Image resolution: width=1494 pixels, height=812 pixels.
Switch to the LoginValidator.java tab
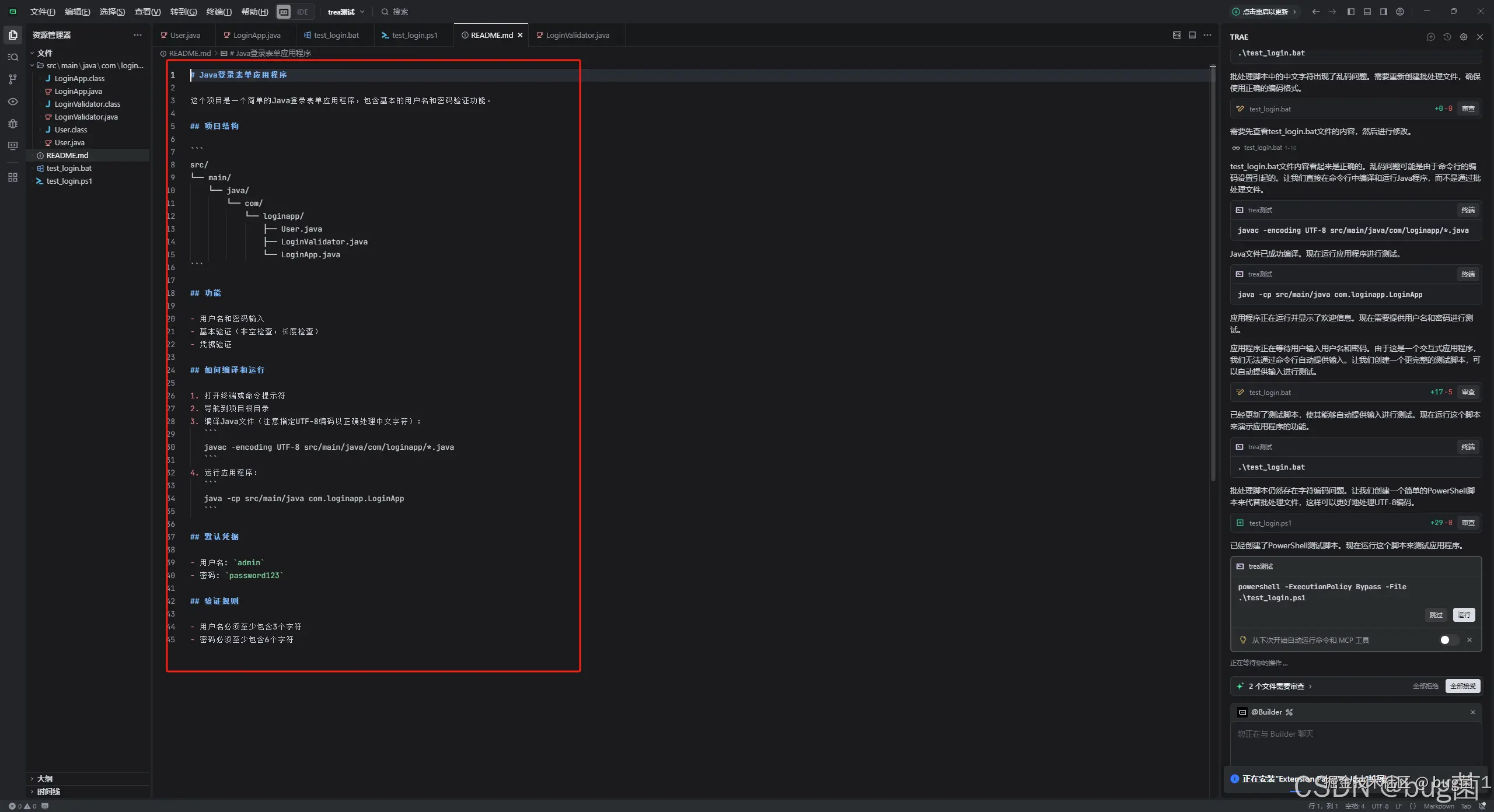(x=577, y=35)
